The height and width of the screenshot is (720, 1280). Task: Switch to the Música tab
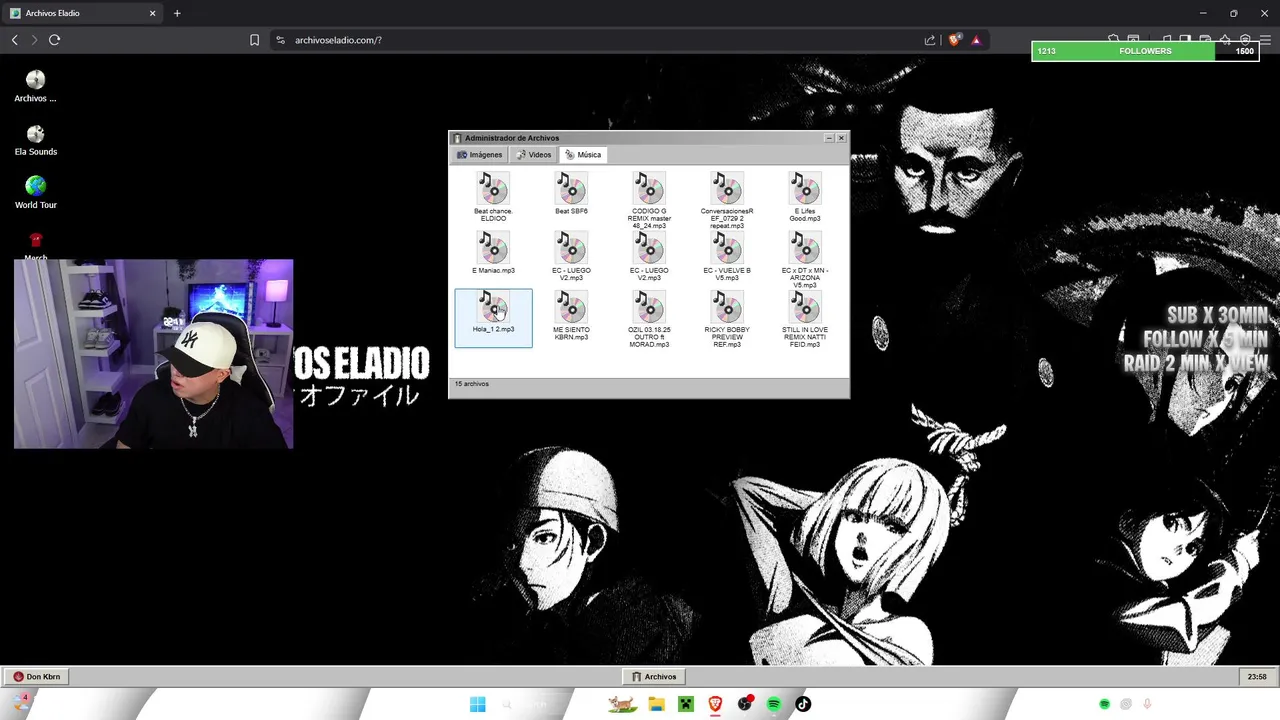coord(583,155)
